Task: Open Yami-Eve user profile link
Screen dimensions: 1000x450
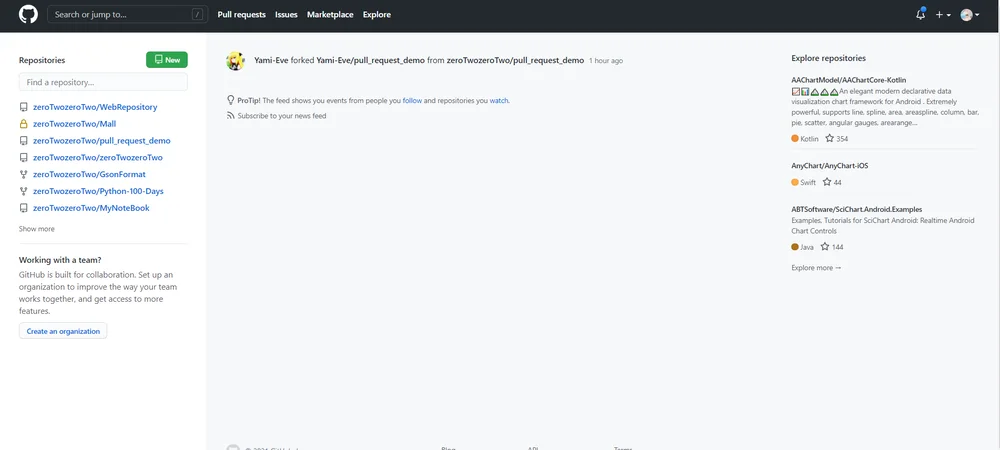Action: (x=271, y=61)
